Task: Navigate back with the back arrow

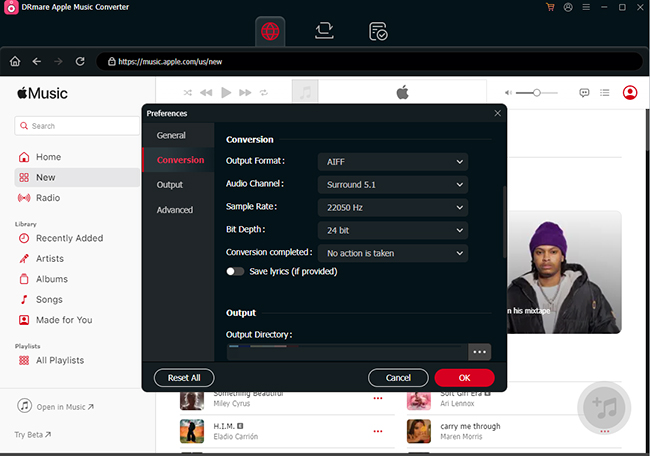Action: pyautogui.click(x=37, y=62)
